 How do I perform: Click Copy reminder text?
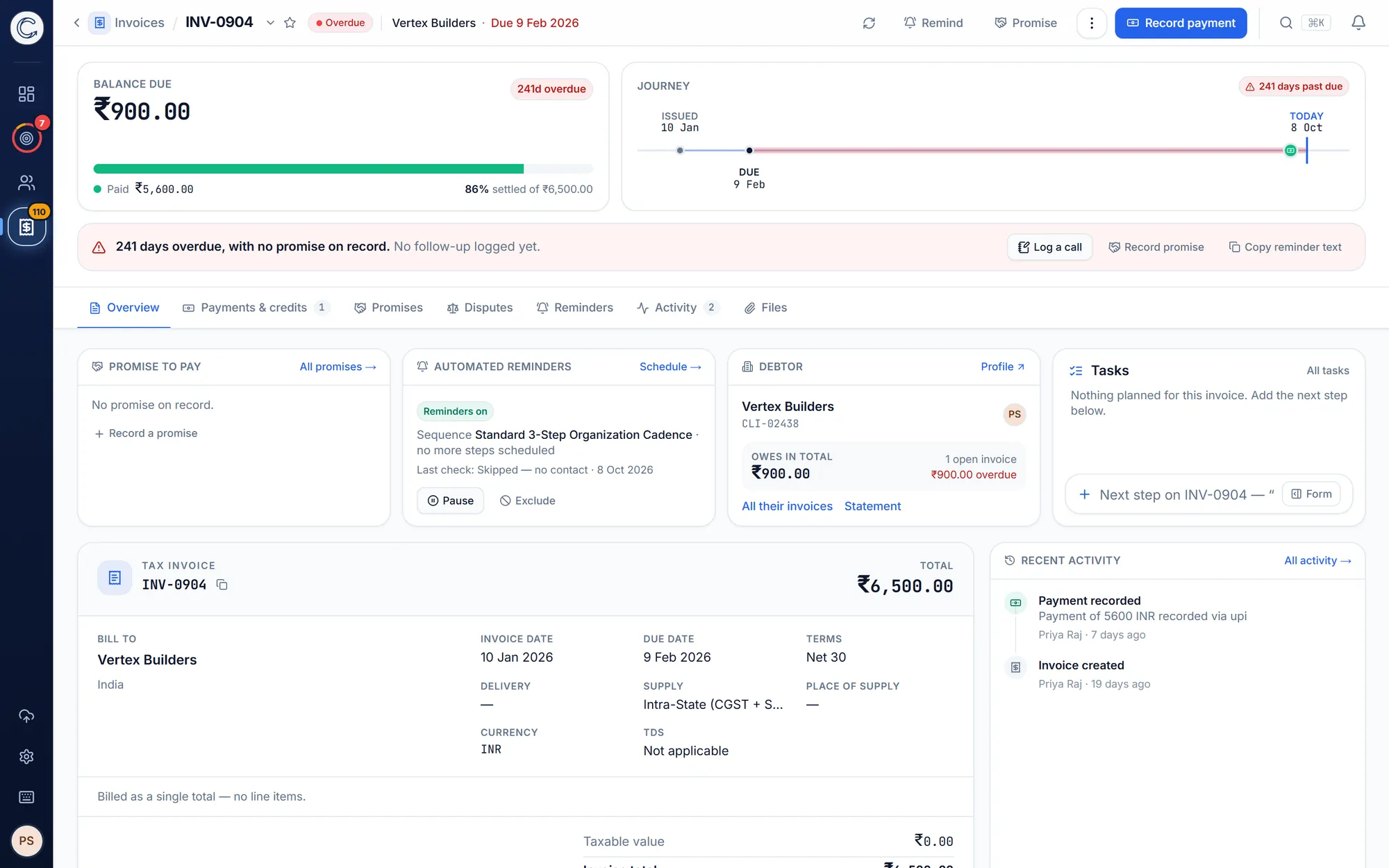1285,247
